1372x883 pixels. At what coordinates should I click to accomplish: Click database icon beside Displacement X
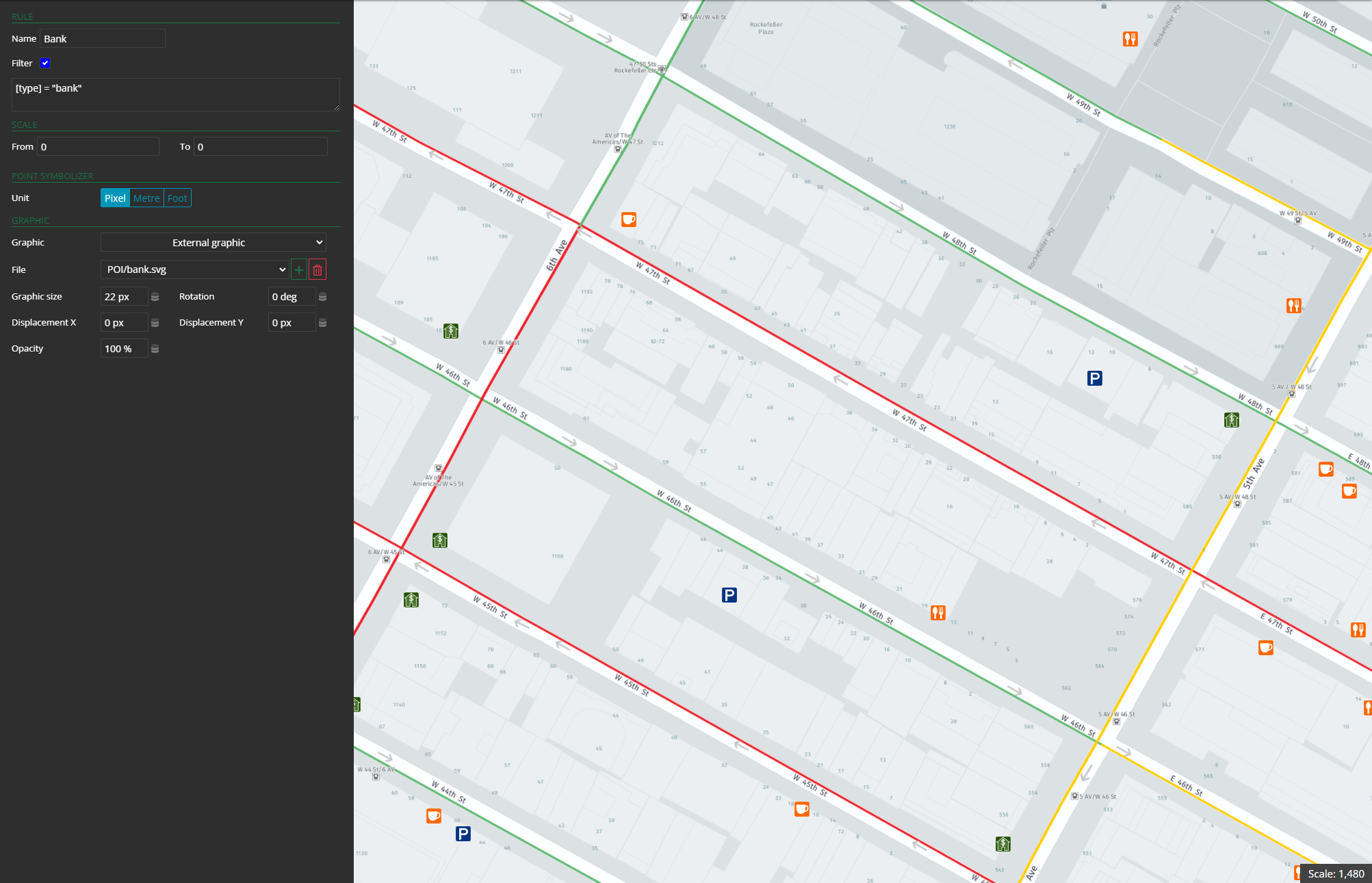(155, 323)
